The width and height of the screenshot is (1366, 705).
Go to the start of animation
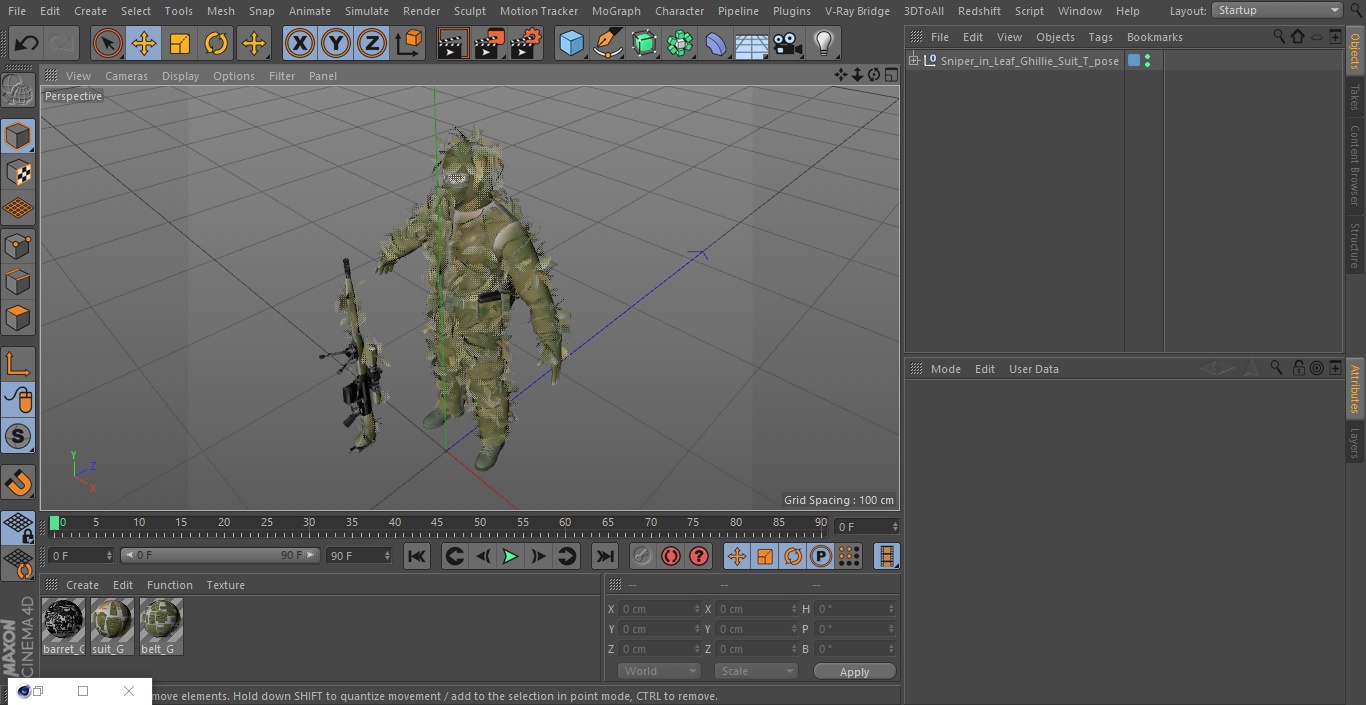pyautogui.click(x=417, y=556)
